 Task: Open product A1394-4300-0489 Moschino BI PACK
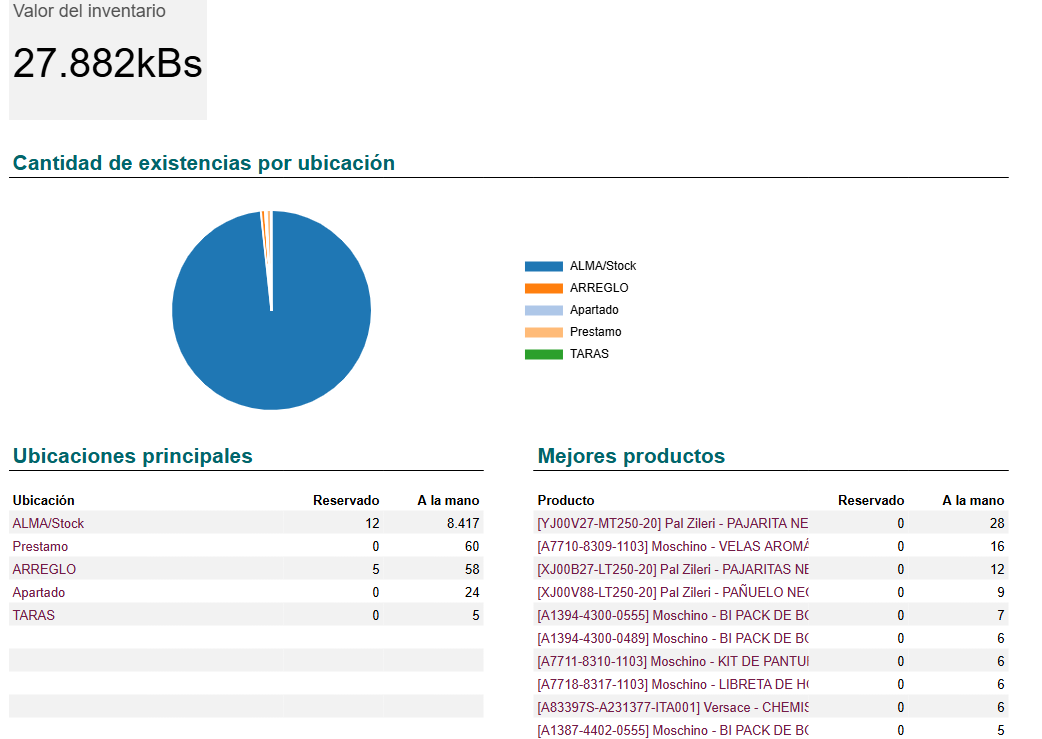point(673,638)
